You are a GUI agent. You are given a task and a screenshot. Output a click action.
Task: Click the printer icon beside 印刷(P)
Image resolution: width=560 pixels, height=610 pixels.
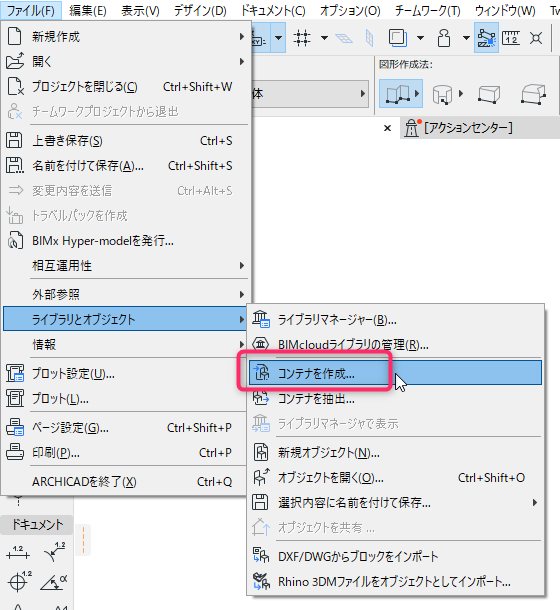point(15,452)
